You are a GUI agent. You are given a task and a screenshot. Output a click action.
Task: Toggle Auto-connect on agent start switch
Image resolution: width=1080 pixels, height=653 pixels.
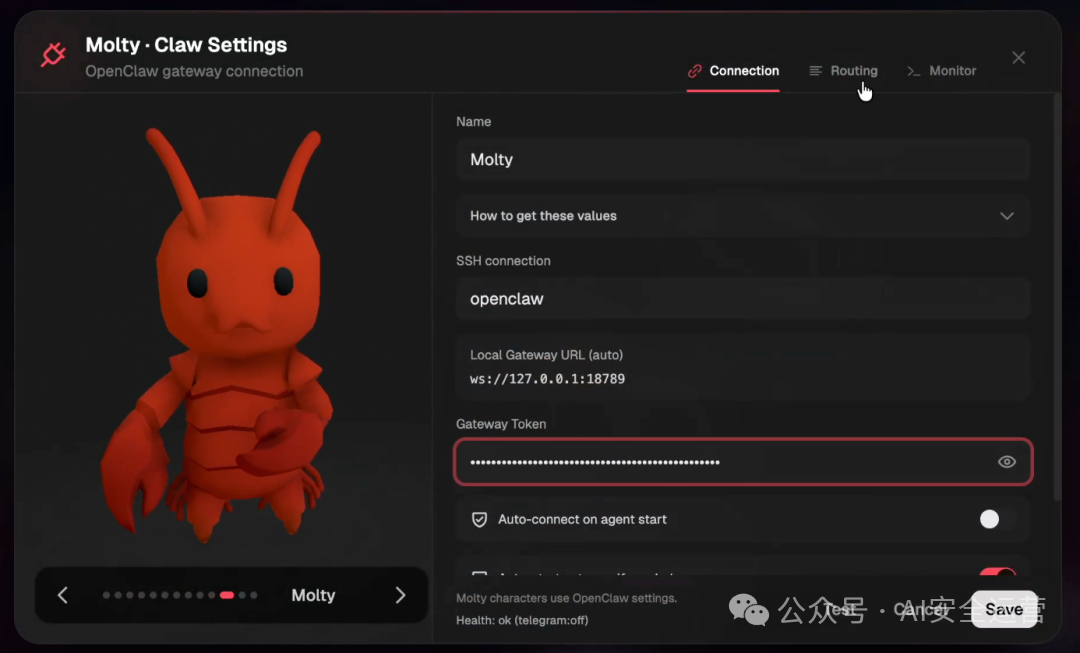tap(997, 519)
